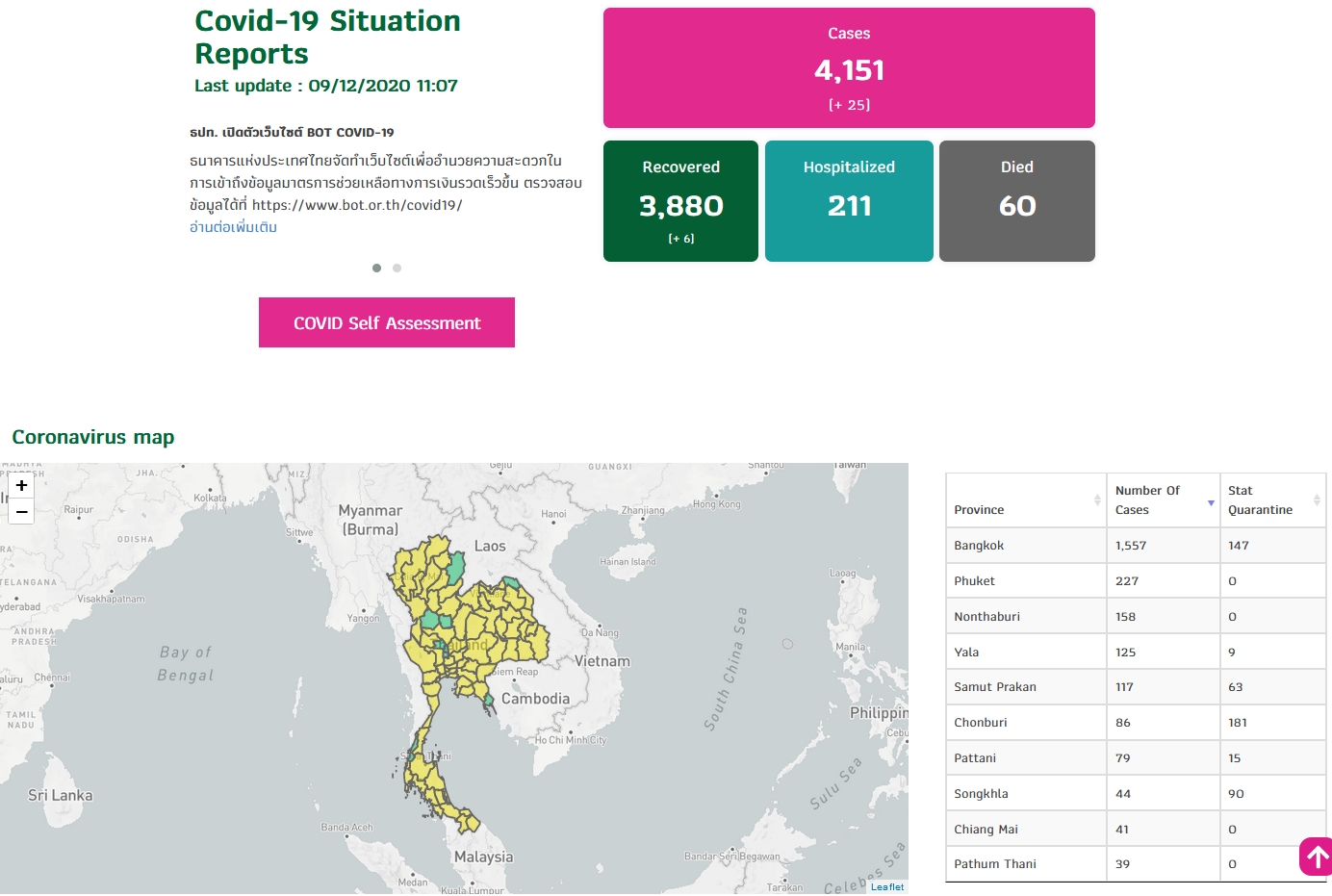Switch to the second carousel dot
The image size is (1332, 896).
coord(397,268)
